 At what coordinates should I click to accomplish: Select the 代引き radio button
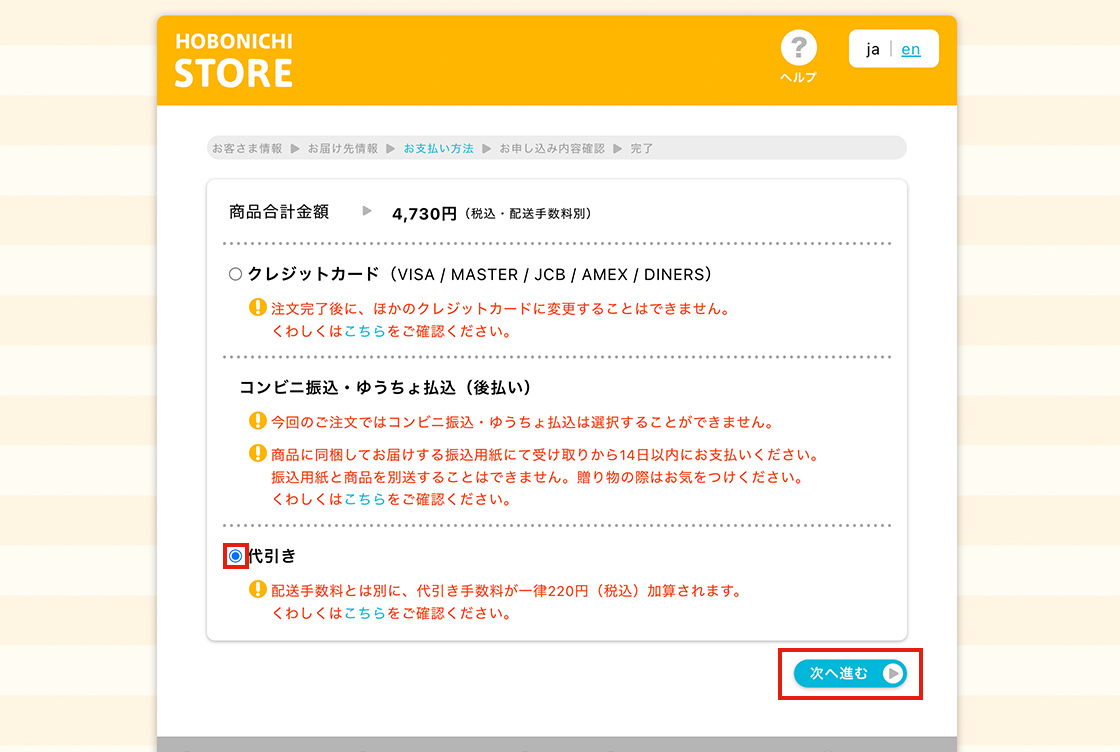pos(236,556)
